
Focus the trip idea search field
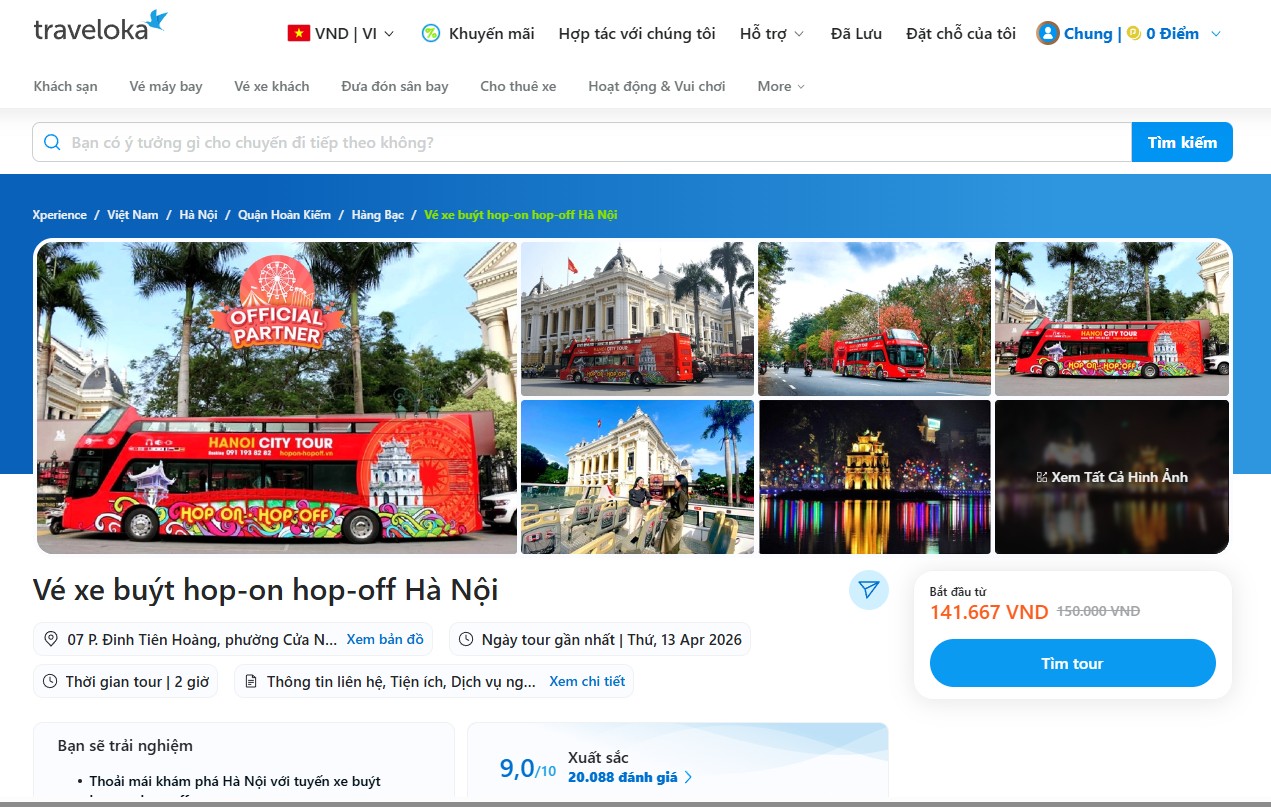(x=590, y=142)
